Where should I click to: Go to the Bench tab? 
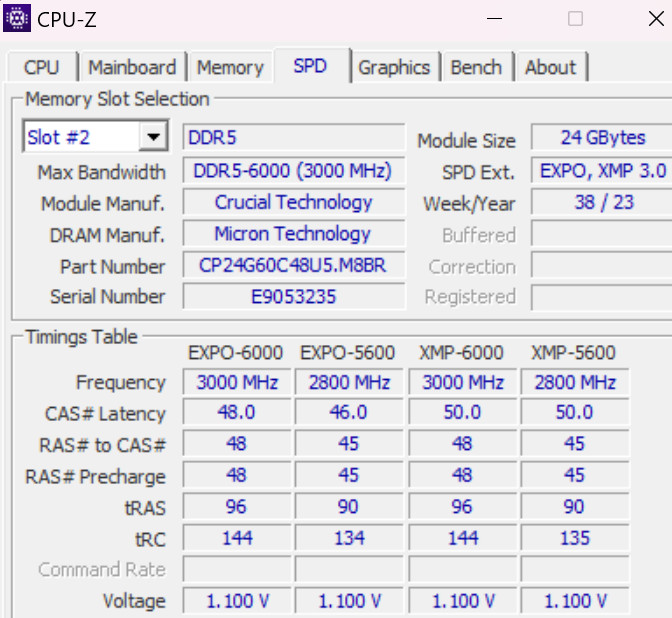476,67
